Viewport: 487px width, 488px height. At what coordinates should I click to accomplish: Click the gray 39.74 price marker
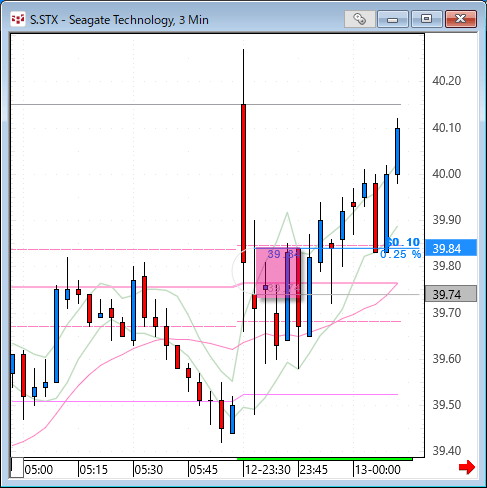pos(451,294)
